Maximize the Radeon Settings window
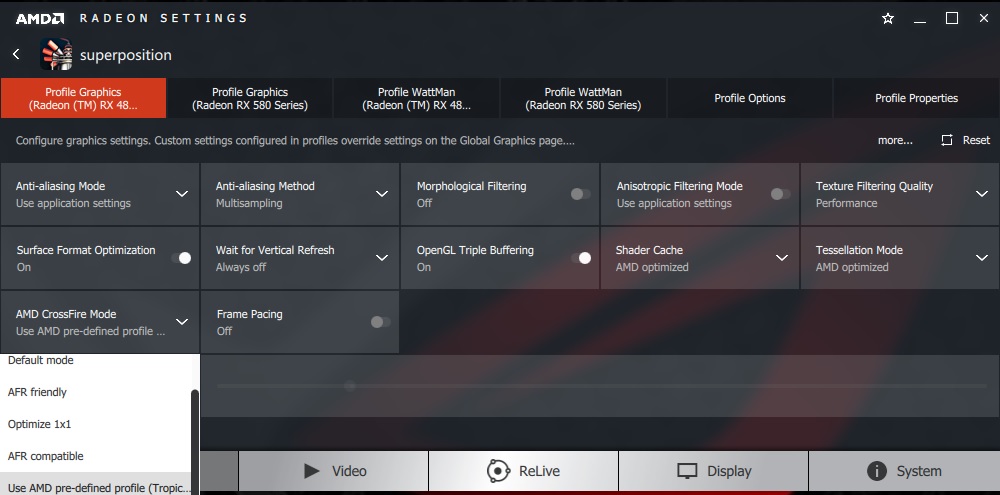 (952, 18)
